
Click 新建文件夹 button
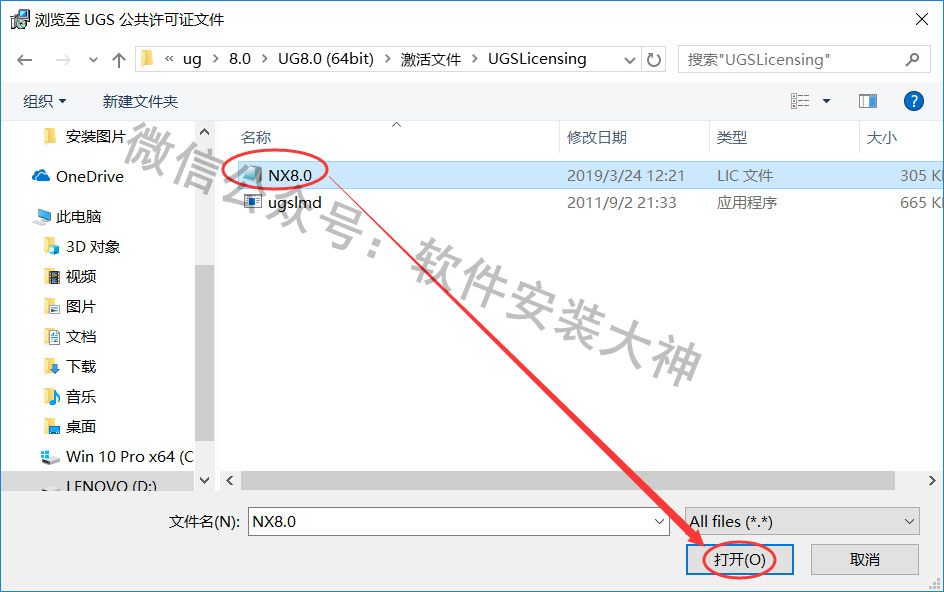(140, 101)
